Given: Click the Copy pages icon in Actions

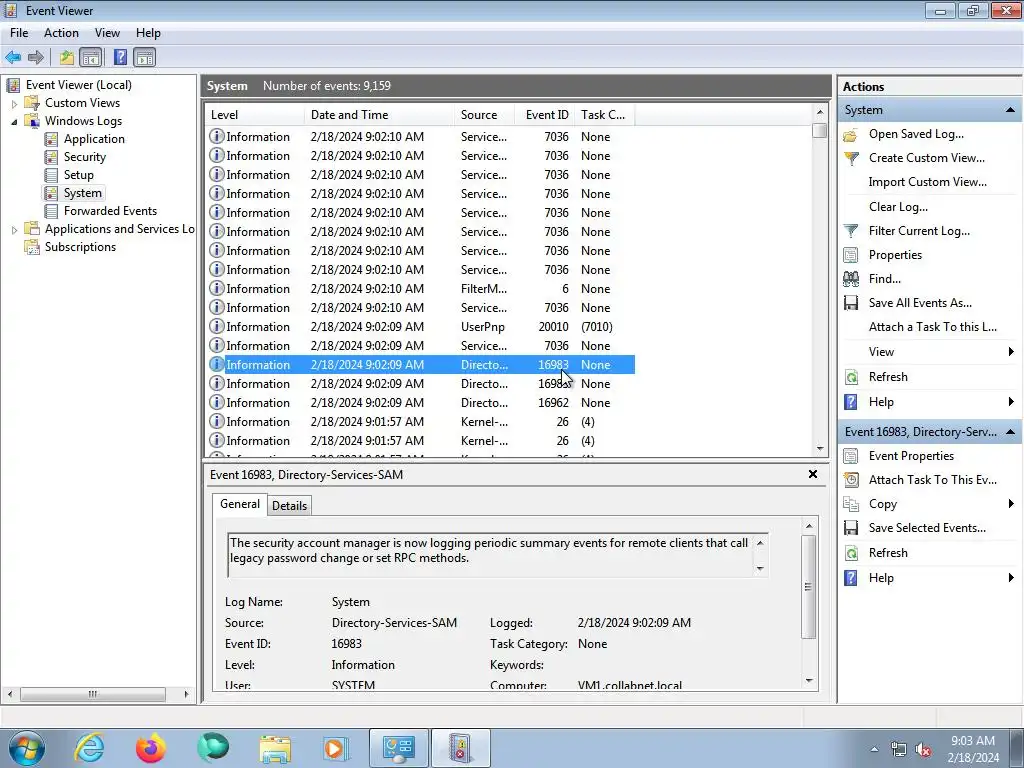Looking at the screenshot, I should click(851, 505).
